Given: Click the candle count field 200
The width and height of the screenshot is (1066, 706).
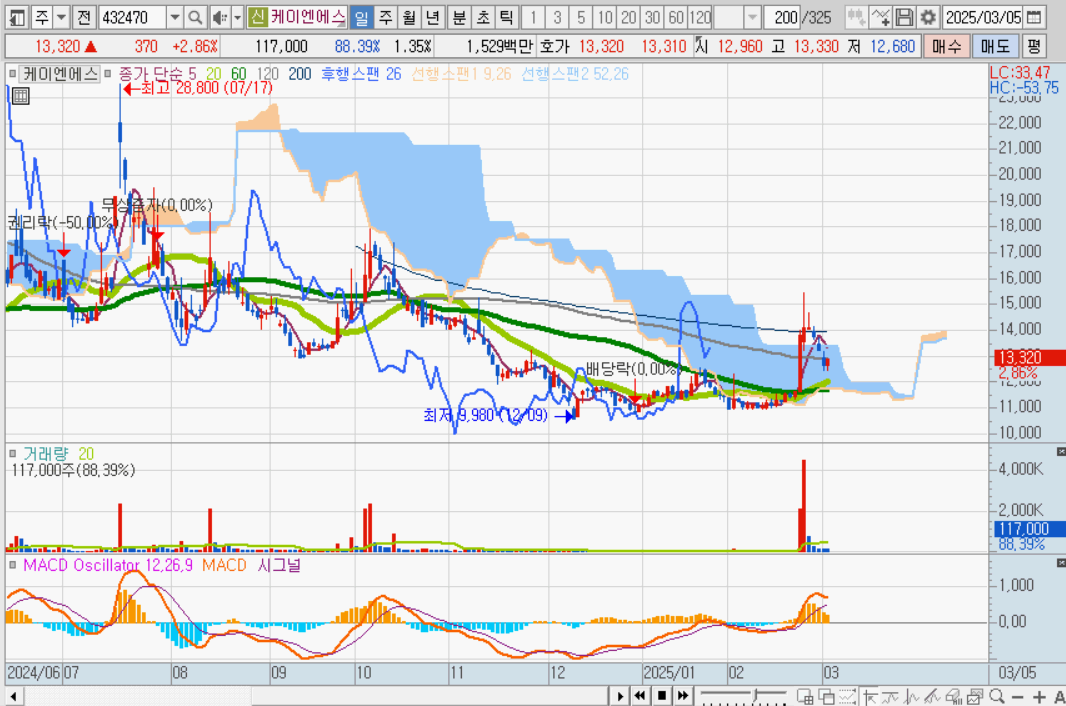Looking at the screenshot, I should tap(782, 17).
